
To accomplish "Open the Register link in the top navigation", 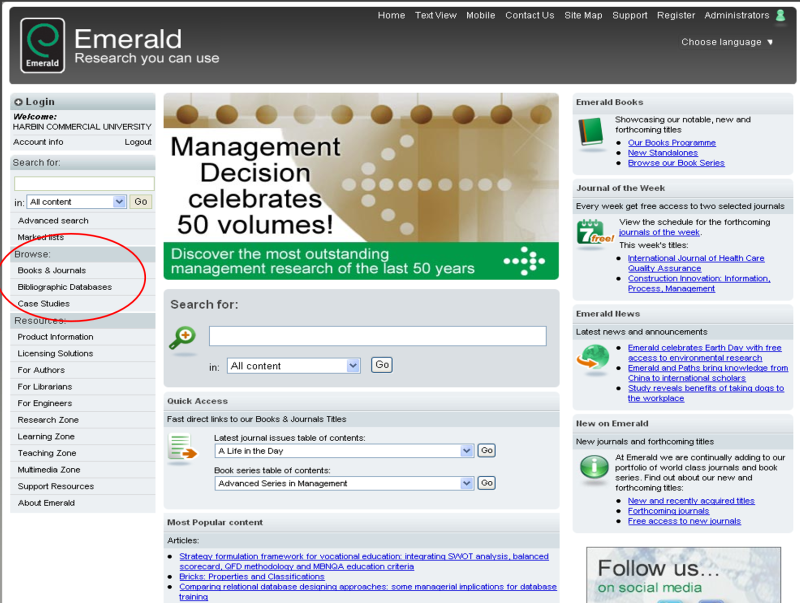I will pyautogui.click(x=676, y=15).
